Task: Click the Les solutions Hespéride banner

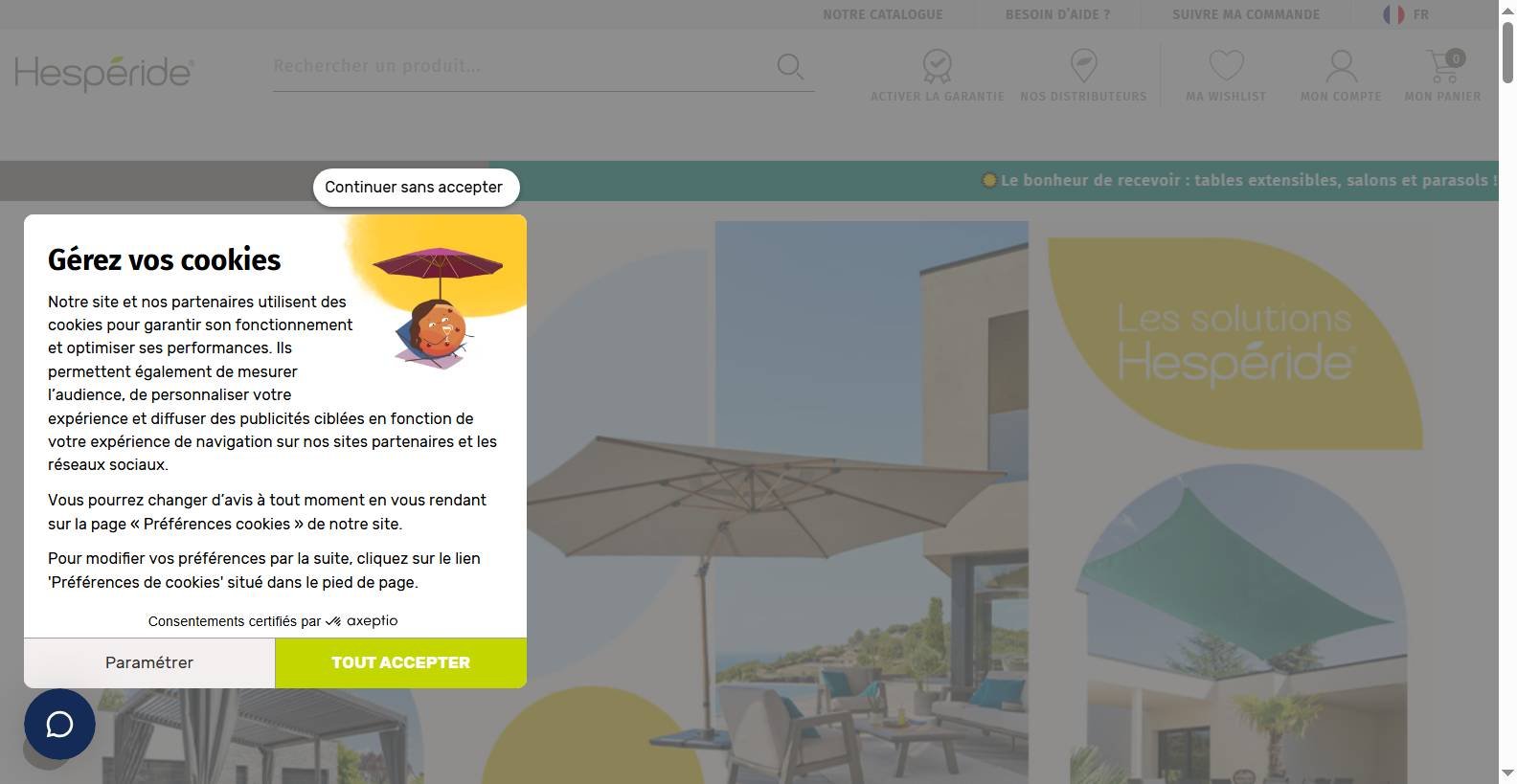Action: (x=1234, y=342)
